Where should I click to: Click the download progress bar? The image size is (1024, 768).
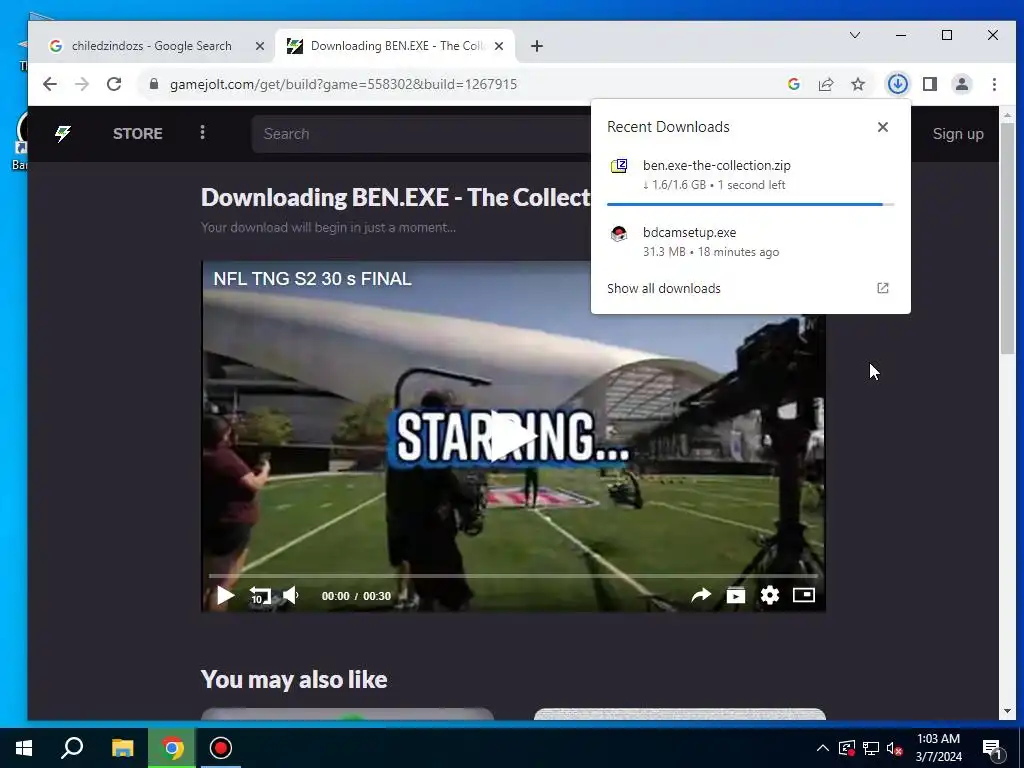tap(750, 204)
